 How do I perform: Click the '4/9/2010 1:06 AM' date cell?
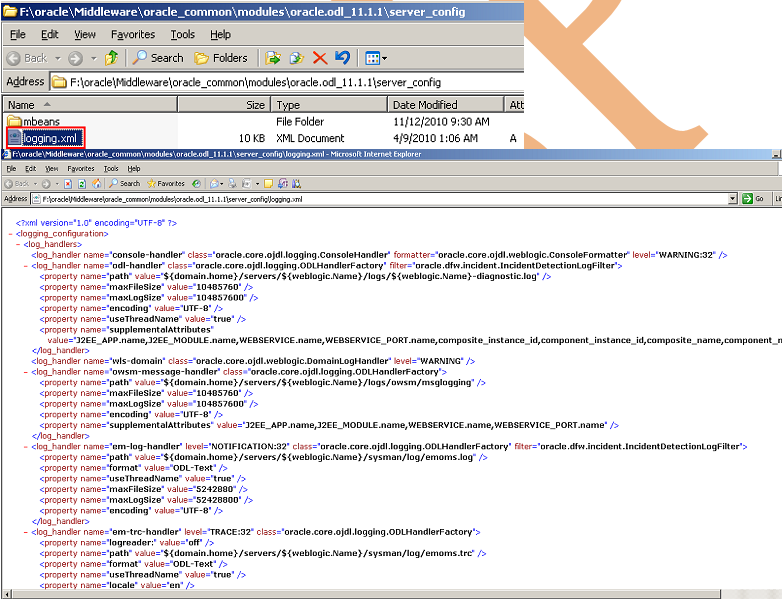435,138
